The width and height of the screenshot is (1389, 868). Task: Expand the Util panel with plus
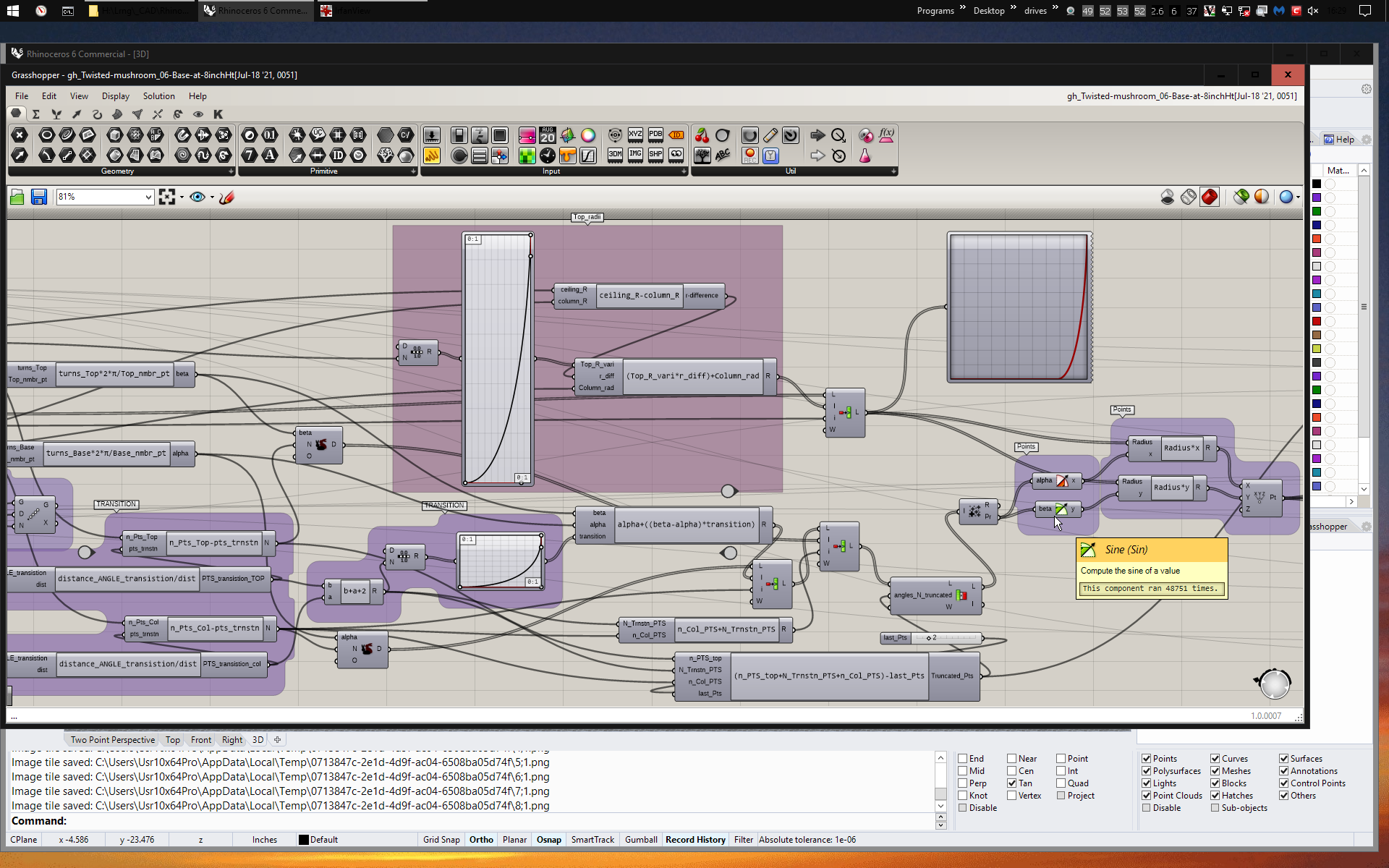tap(894, 171)
